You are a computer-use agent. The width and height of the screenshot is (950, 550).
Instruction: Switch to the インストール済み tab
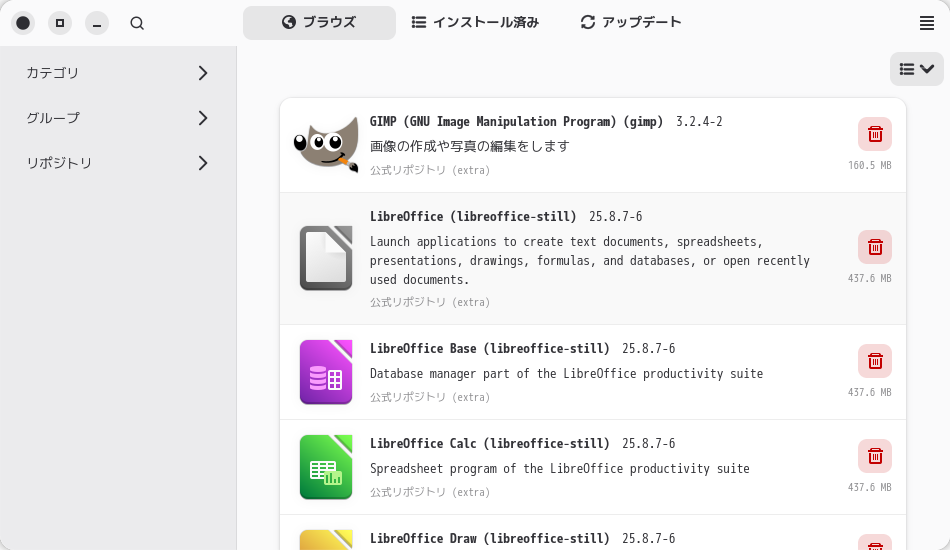475,22
